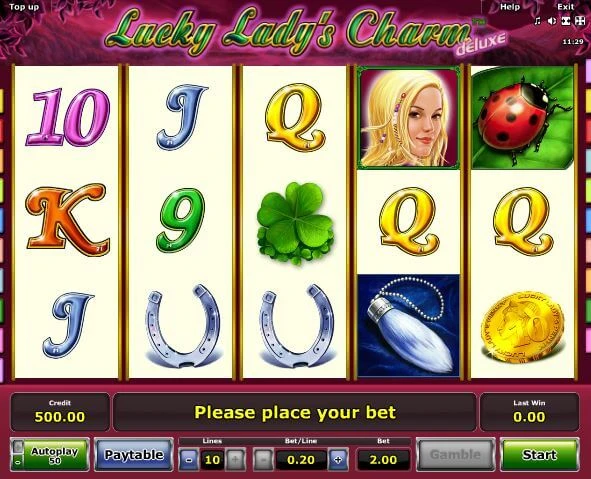Click the four-leaf clover symbol

[295, 223]
